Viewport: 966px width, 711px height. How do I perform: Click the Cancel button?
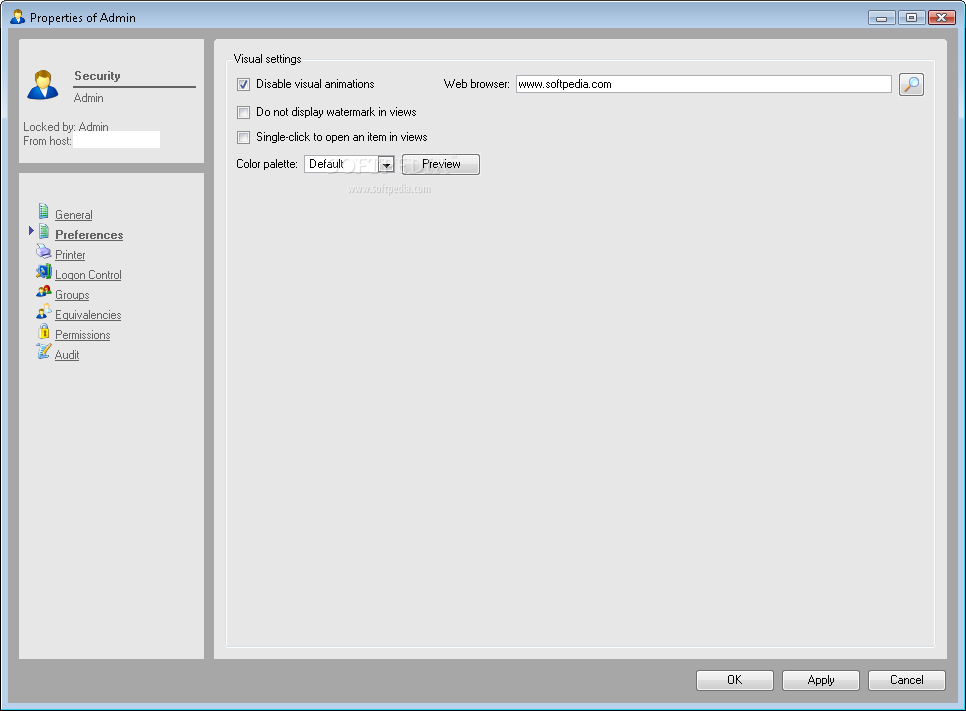[x=907, y=680]
